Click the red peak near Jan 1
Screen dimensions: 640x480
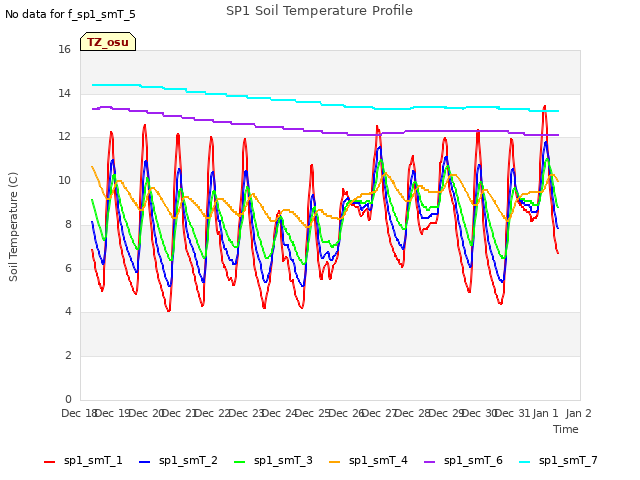544,107
